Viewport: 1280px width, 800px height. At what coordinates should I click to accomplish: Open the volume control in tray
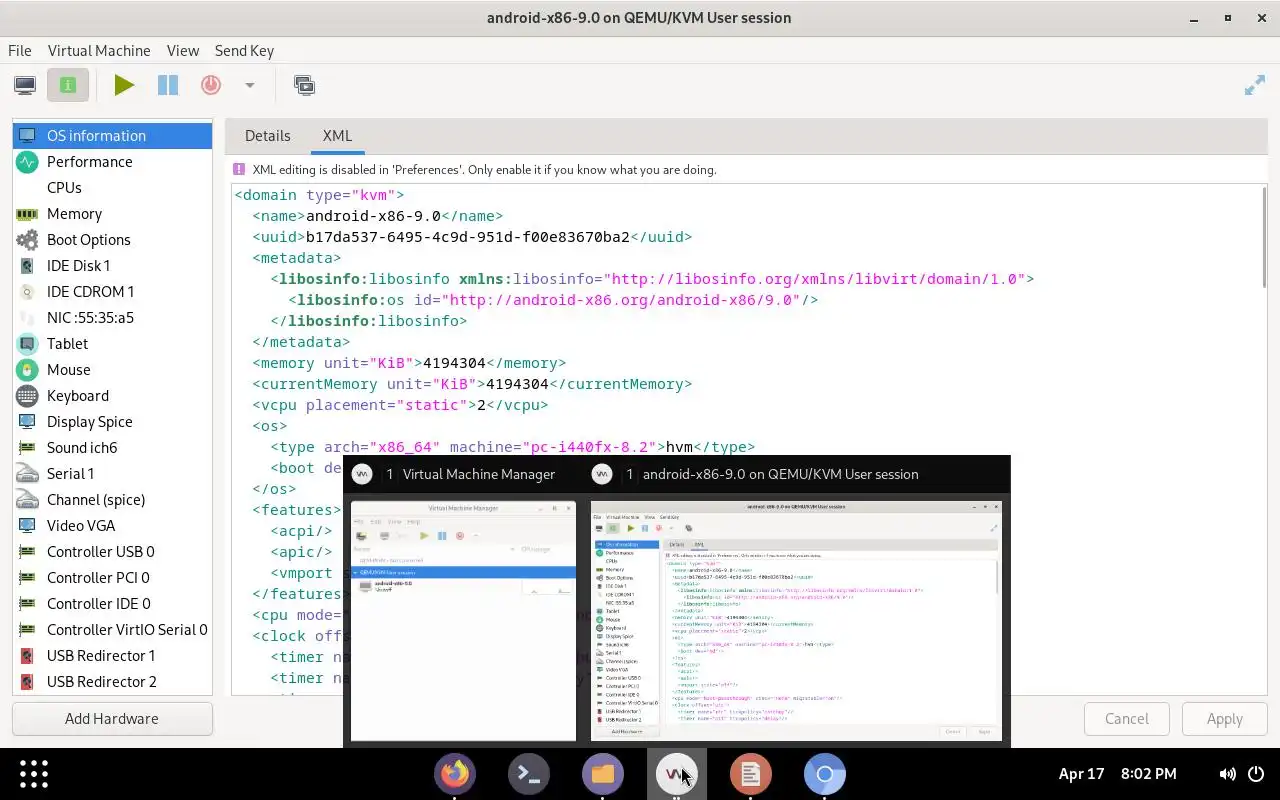pyautogui.click(x=1228, y=774)
